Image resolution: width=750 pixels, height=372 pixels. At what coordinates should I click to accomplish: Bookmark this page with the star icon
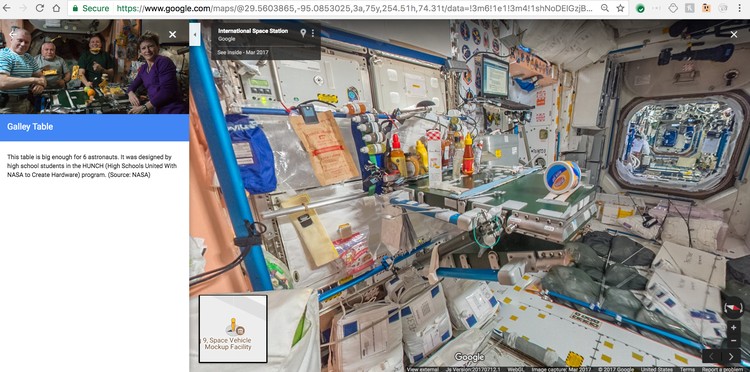click(x=620, y=8)
